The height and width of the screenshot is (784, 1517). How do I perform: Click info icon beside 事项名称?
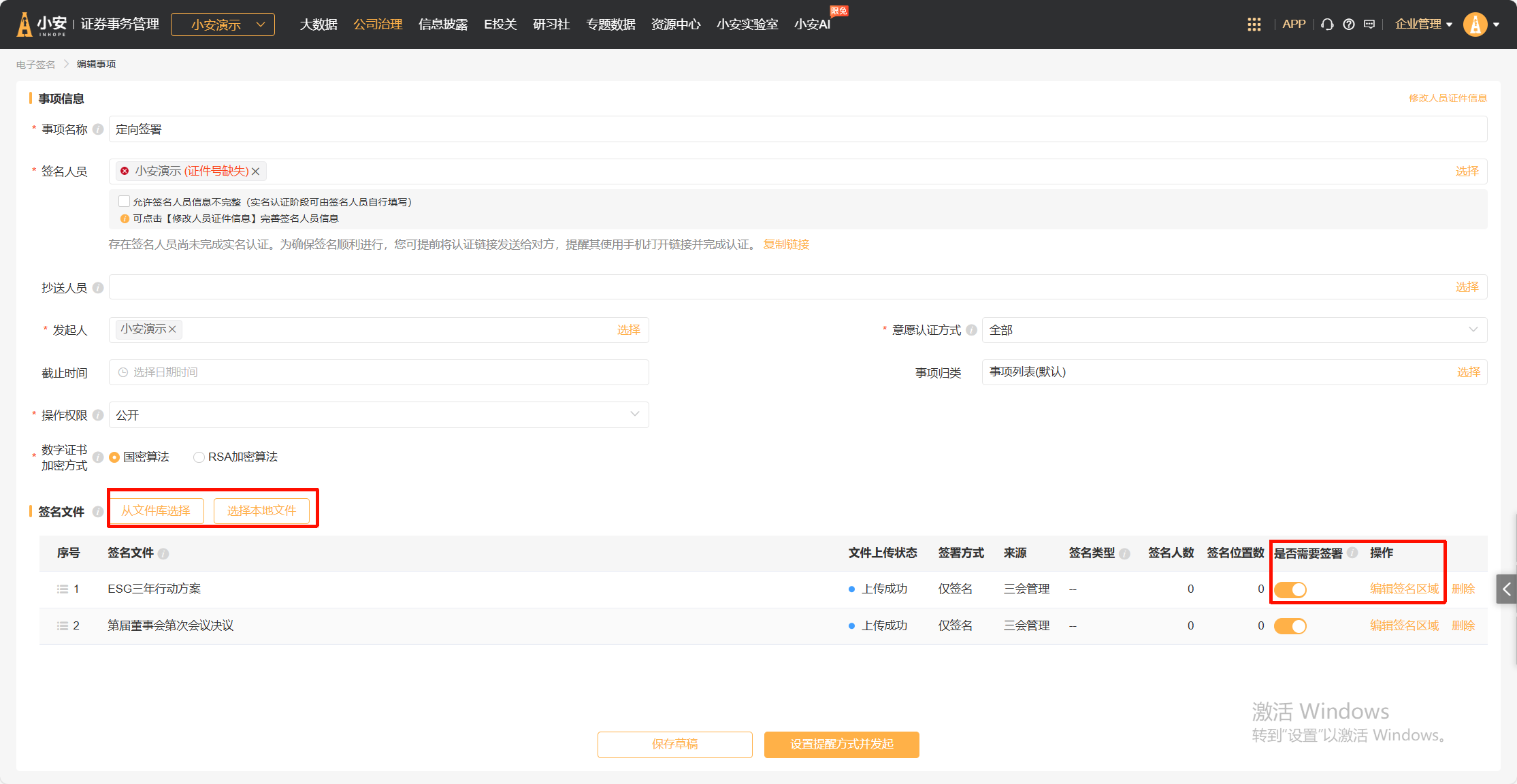click(x=98, y=129)
